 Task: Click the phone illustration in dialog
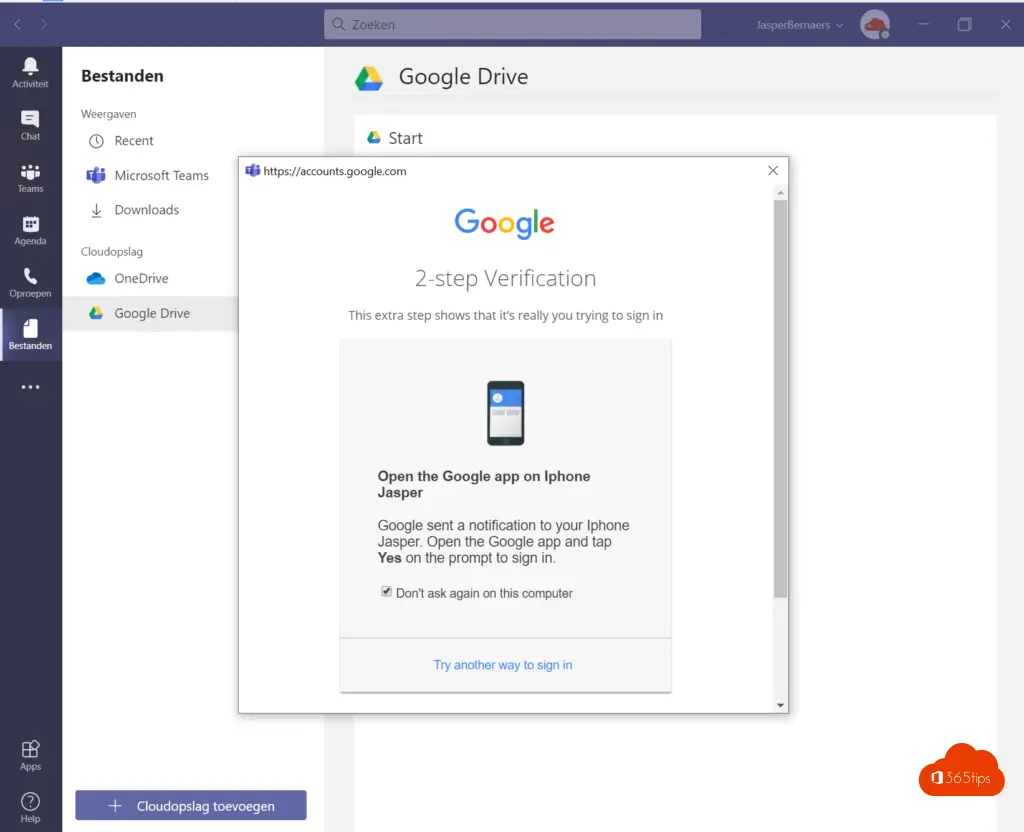pos(505,413)
